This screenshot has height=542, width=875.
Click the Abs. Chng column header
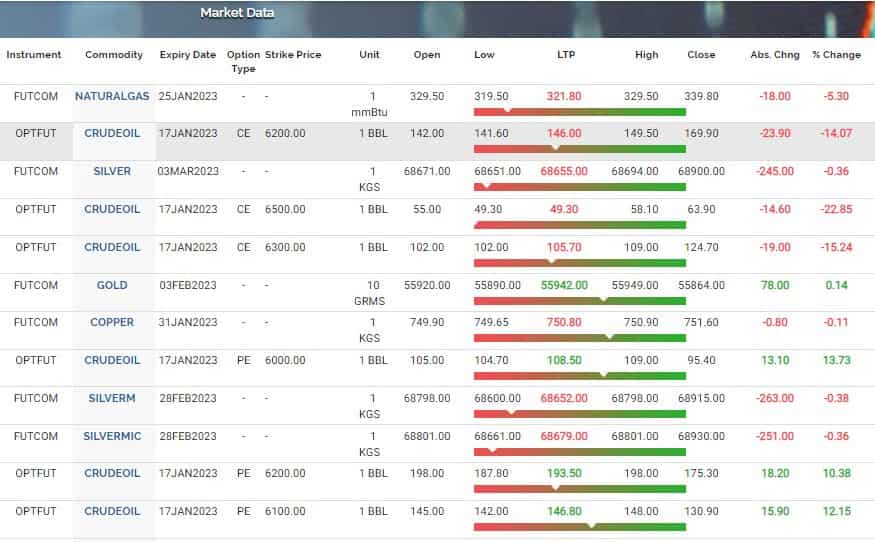point(774,55)
